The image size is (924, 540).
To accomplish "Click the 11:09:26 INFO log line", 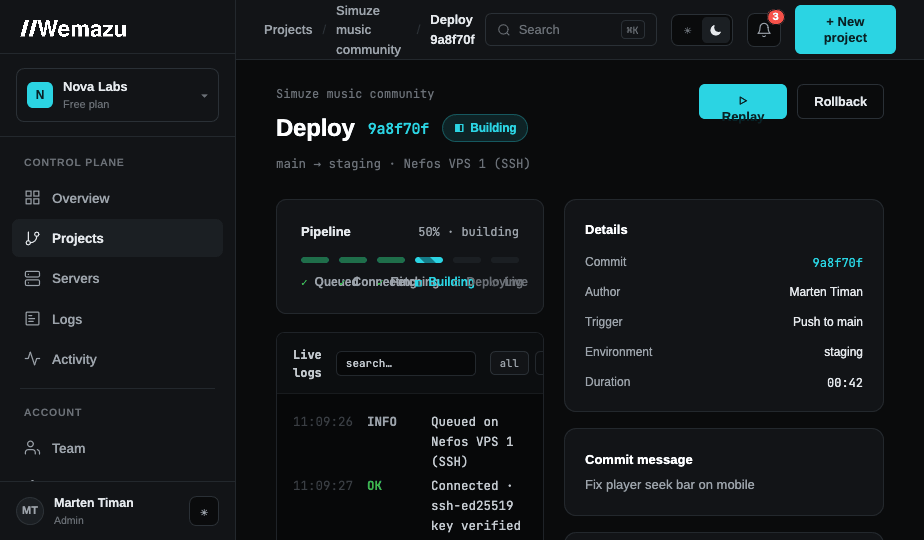I will 410,442.
